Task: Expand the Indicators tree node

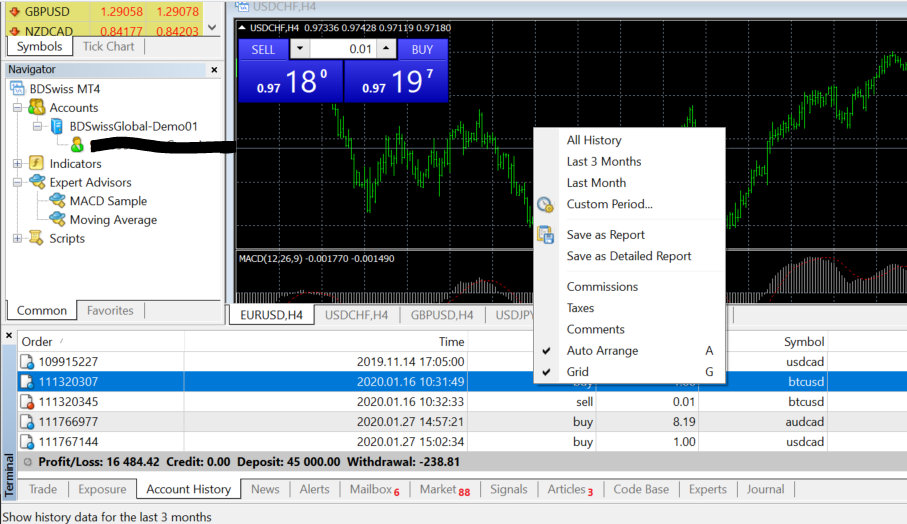Action: tap(17, 163)
